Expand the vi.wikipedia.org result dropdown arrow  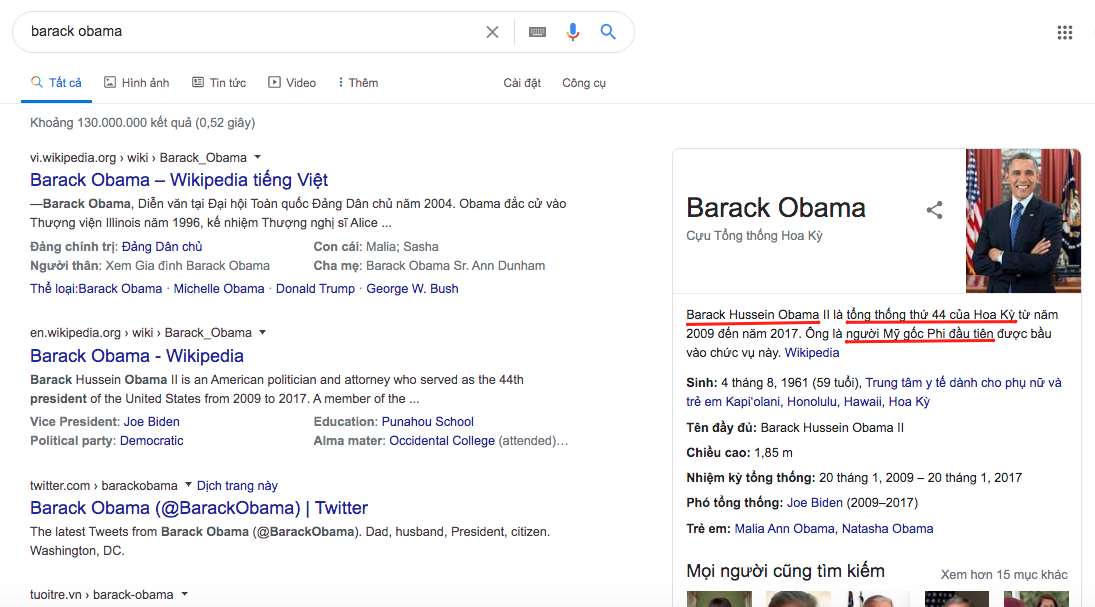pyautogui.click(x=258, y=157)
